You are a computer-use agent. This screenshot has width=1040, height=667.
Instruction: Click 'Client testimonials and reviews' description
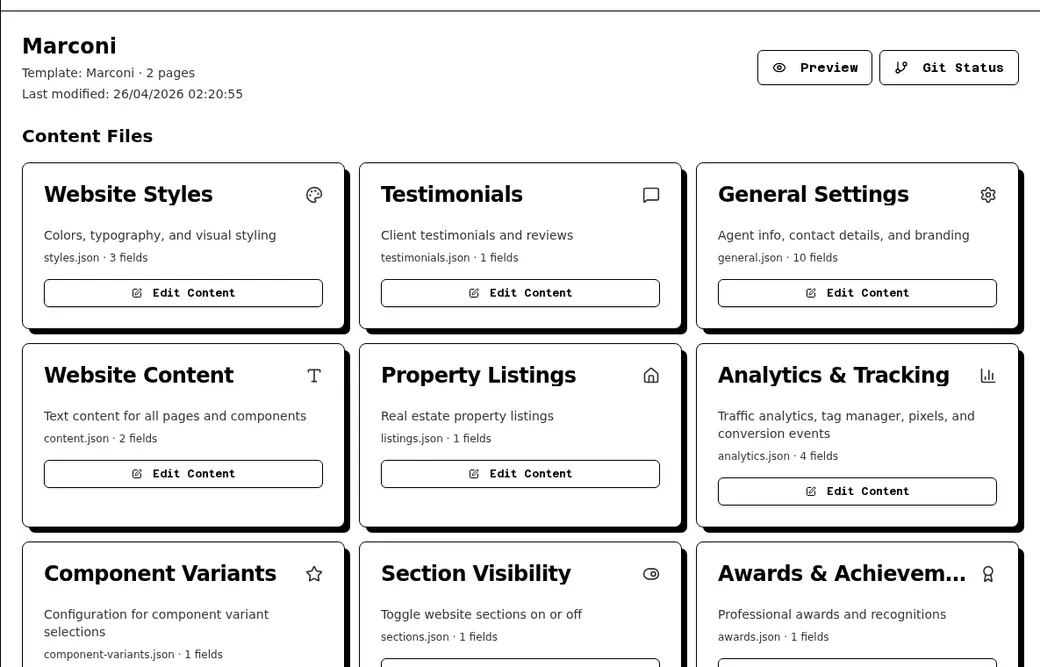477,235
